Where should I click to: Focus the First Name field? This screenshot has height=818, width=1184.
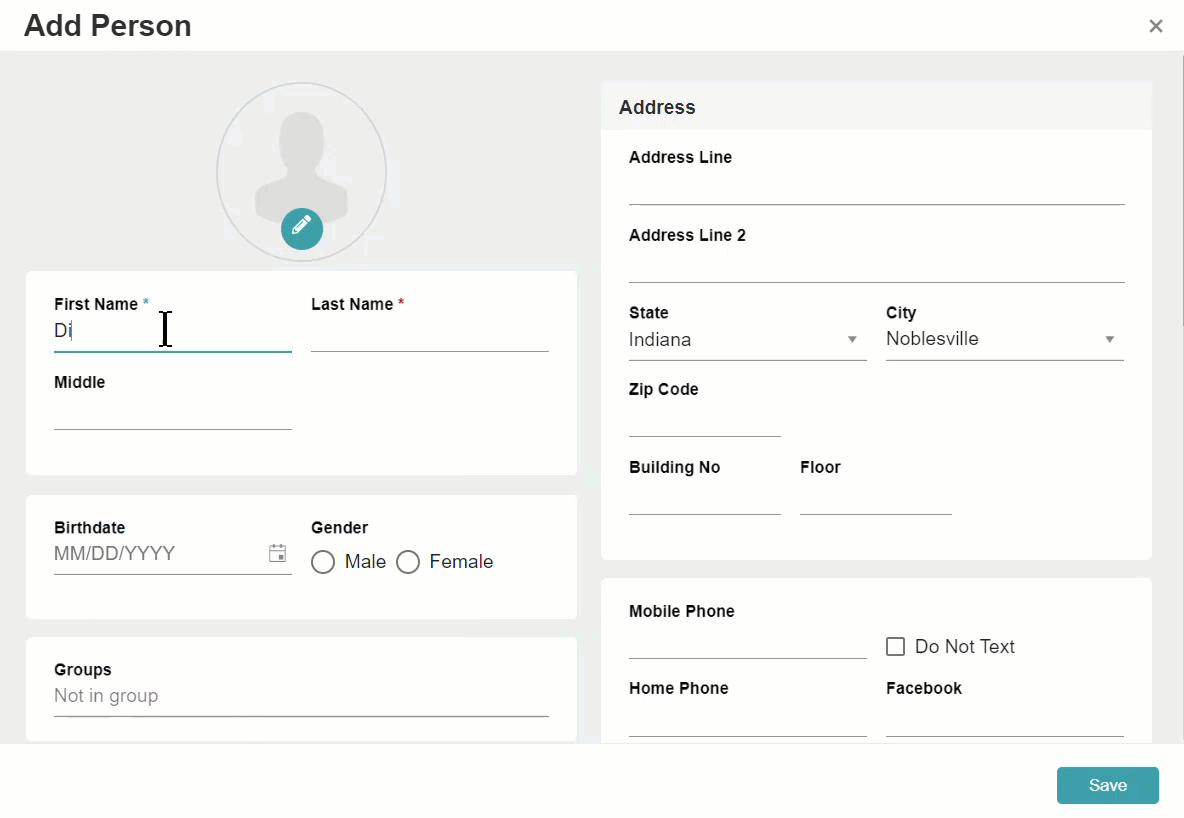(173, 332)
